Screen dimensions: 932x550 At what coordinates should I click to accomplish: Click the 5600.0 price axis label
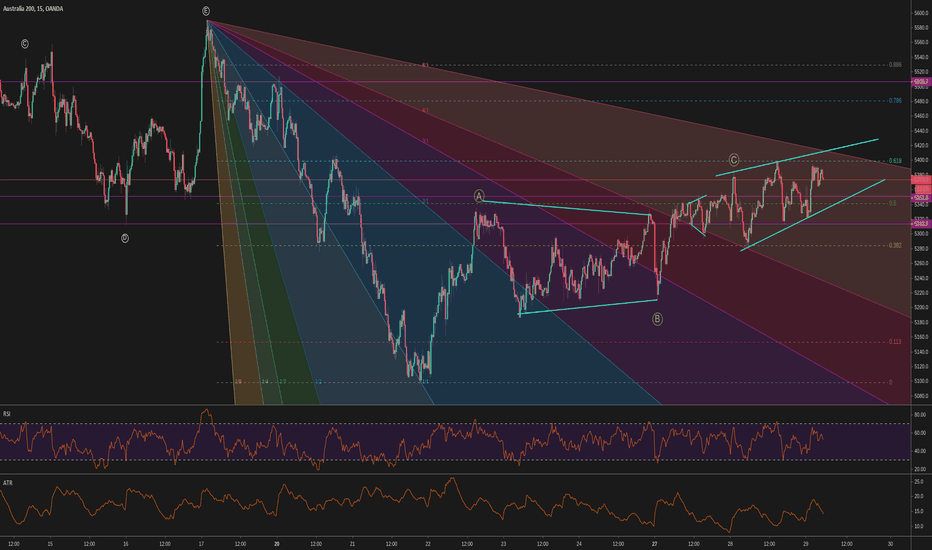[921, 13]
